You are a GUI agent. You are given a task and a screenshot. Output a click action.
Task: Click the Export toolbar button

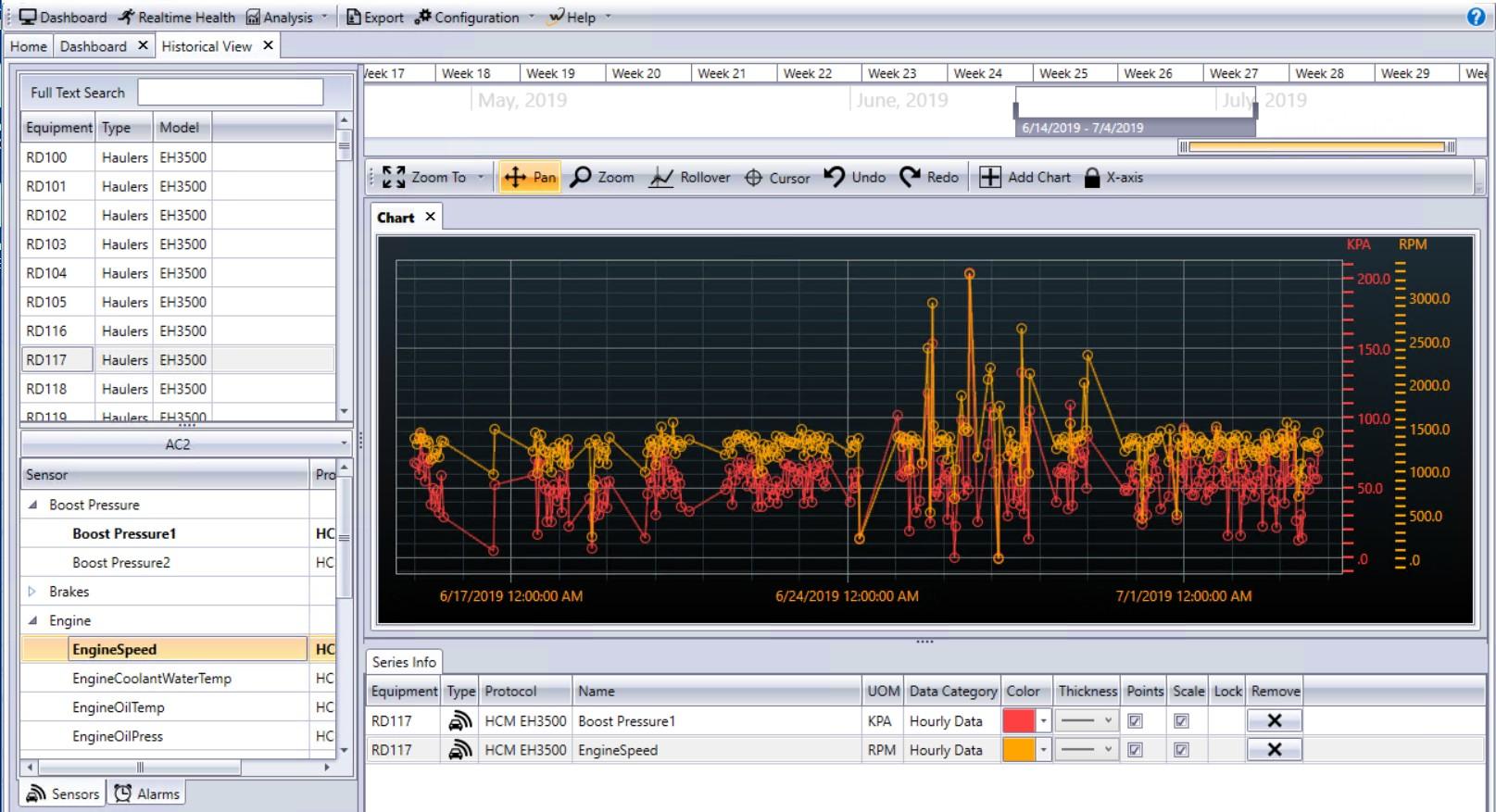click(x=374, y=17)
